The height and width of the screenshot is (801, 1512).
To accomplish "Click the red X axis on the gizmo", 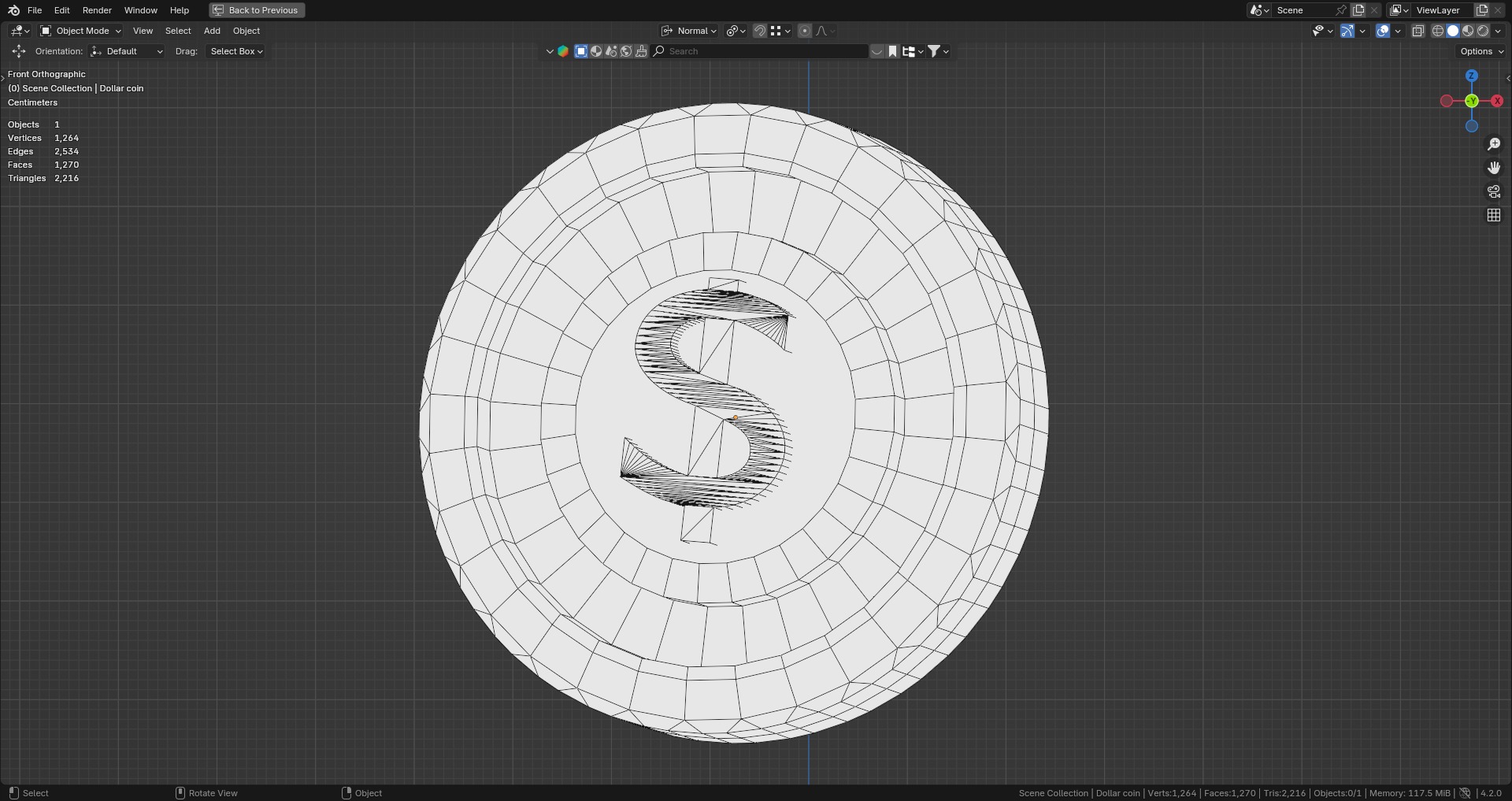I will (1497, 101).
